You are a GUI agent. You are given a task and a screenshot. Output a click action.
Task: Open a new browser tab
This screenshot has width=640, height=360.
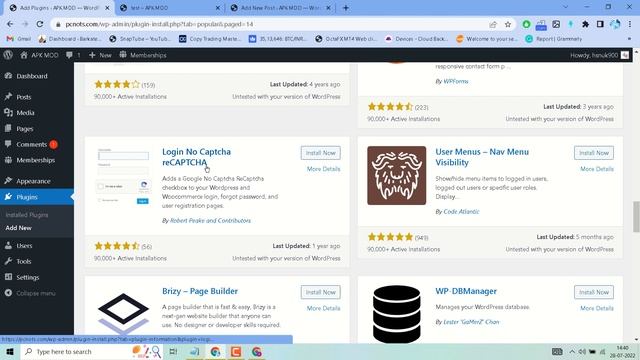(346, 8)
